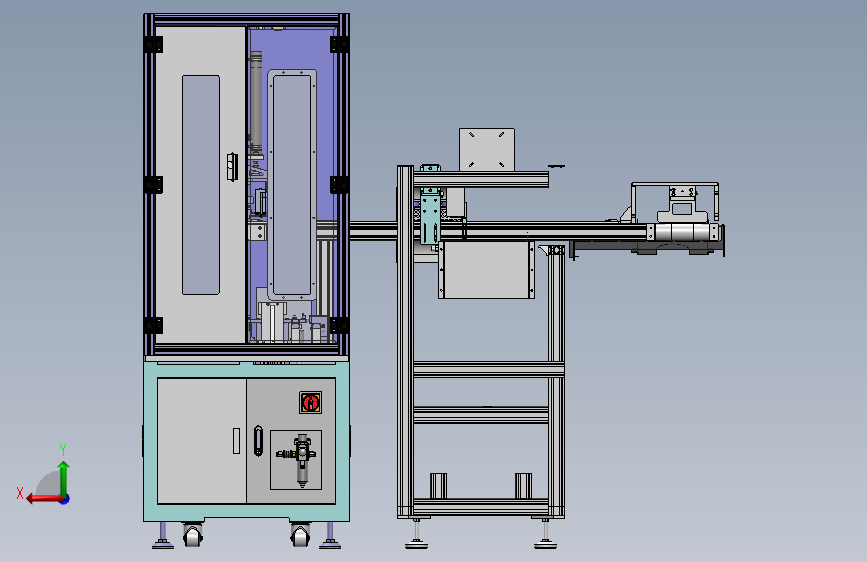Image resolution: width=867 pixels, height=562 pixels.
Task: Select the right leveling foot of aluminum frame
Action: point(545,534)
